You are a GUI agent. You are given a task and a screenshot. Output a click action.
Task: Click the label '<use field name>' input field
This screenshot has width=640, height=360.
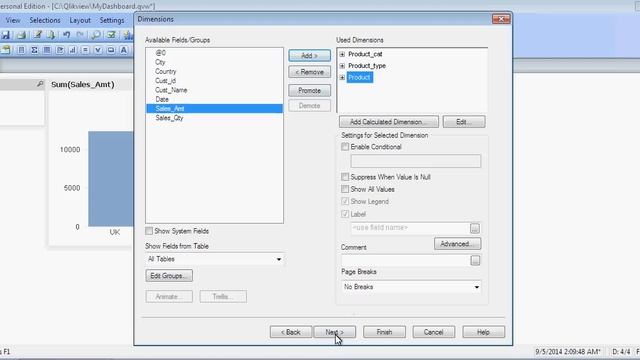coord(410,228)
